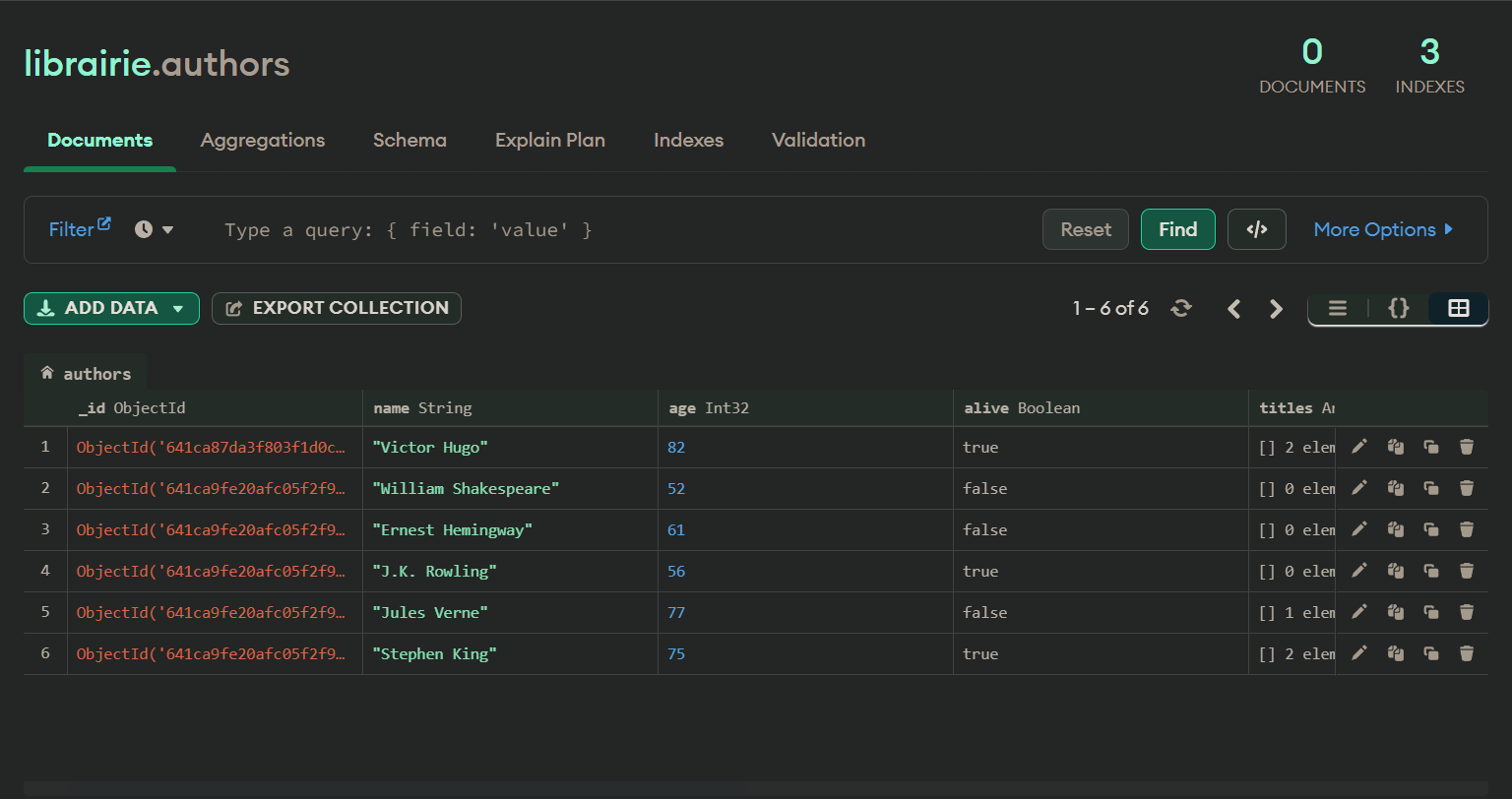Clone the Victor Hugo document
The image size is (1512, 799).
pos(1431,447)
